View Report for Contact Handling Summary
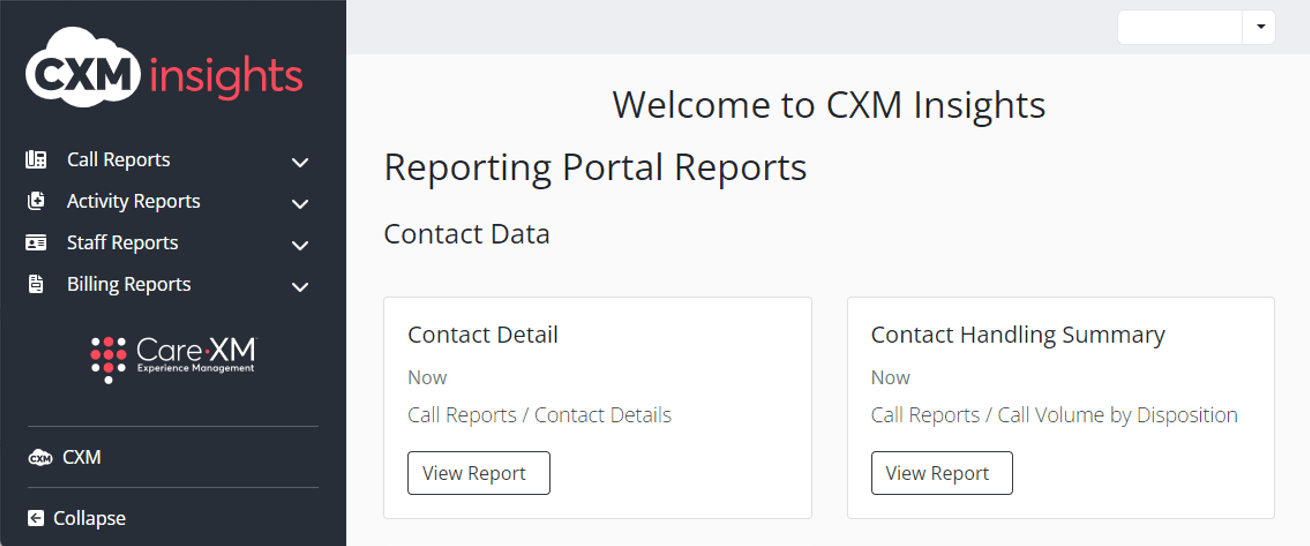This screenshot has width=1310, height=546. point(941,473)
